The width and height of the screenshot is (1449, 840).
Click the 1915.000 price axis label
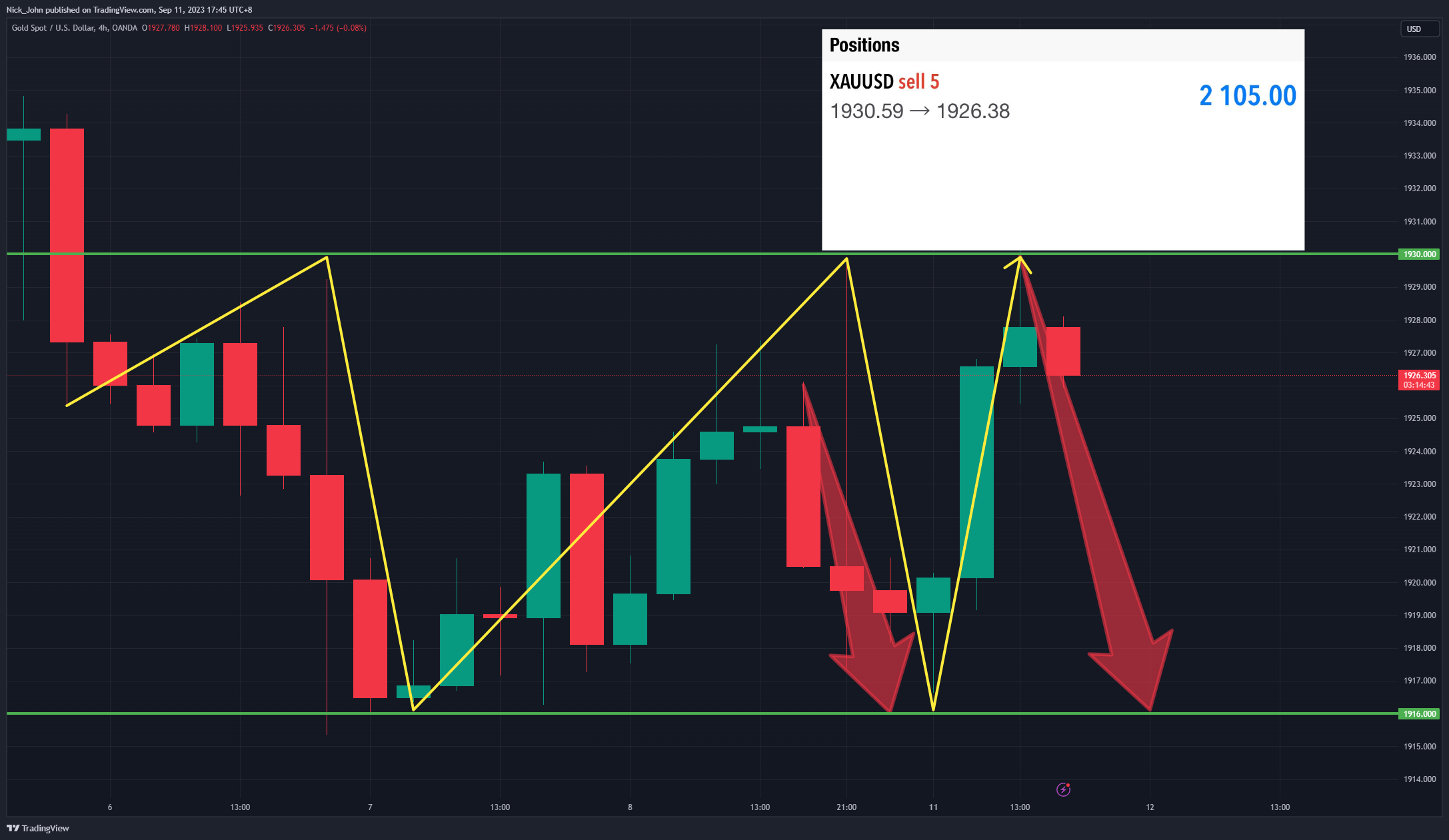1420,746
